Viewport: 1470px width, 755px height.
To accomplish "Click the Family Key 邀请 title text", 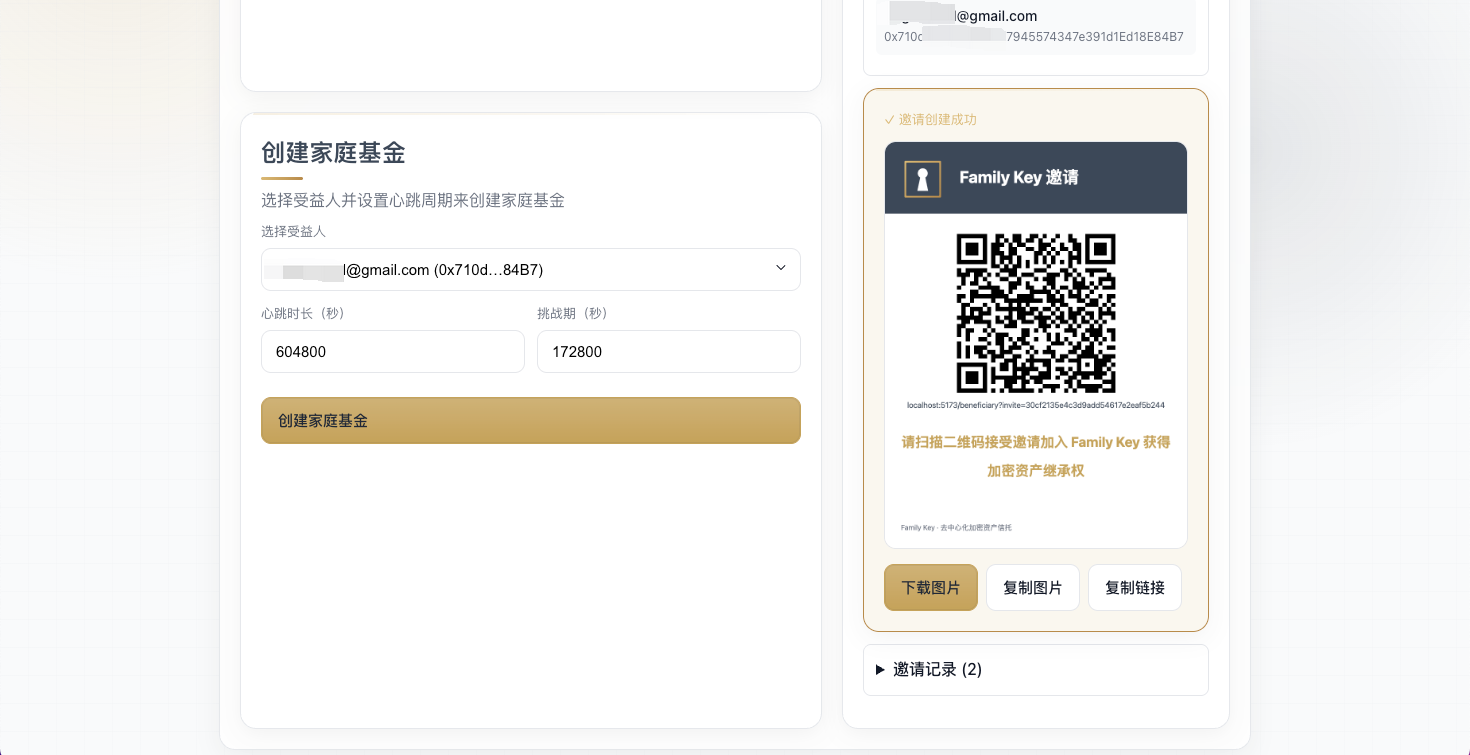I will (1018, 178).
